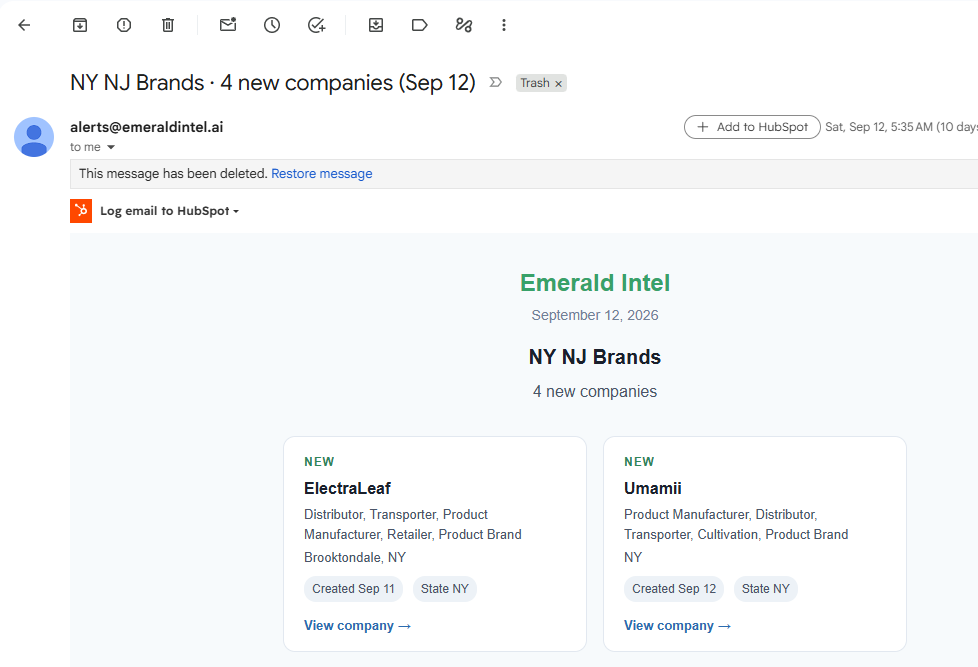The height and width of the screenshot is (667, 978).
Task: Click the NY NJ Brands heading
Action: 595,357
